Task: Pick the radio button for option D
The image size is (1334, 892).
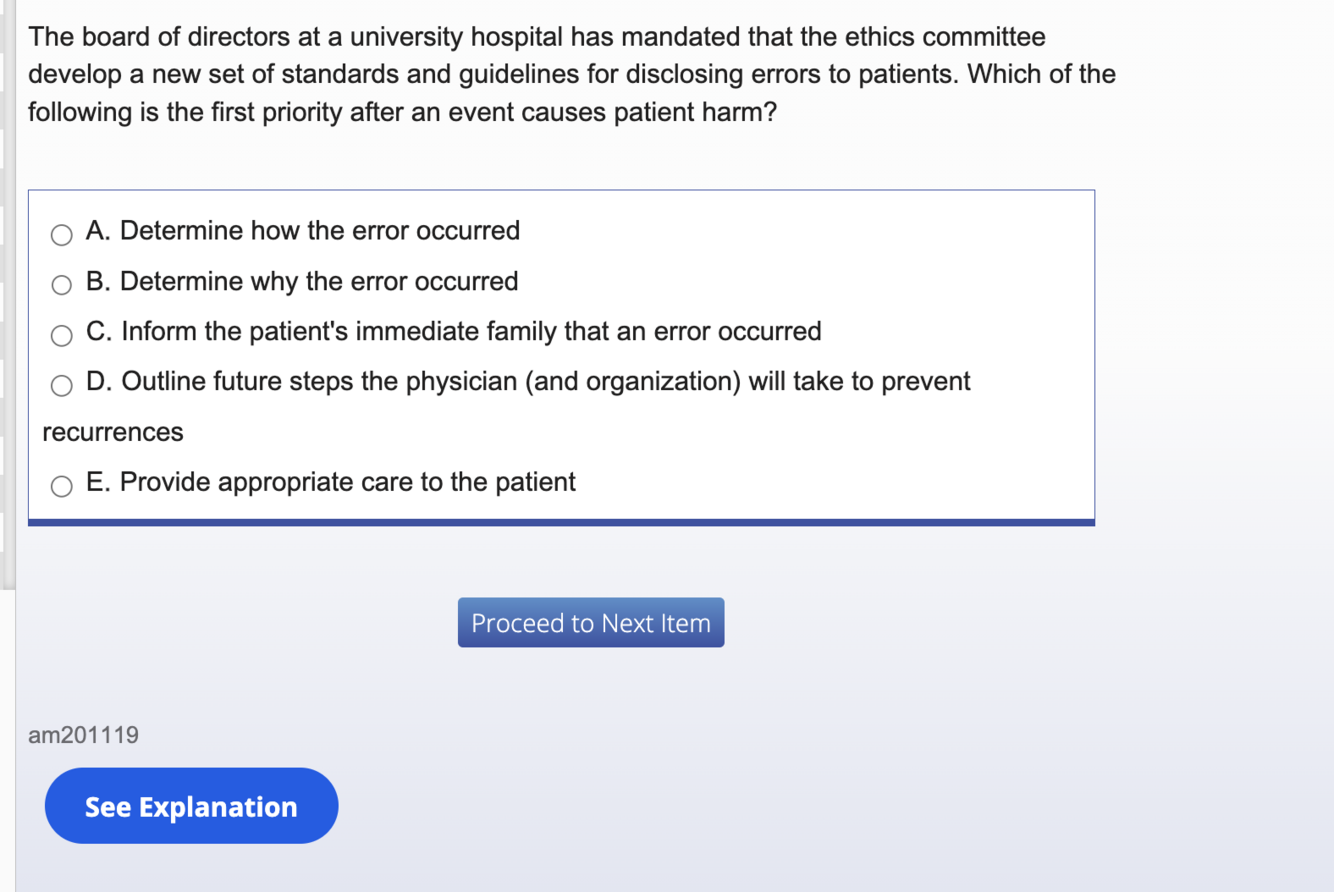Action: [62, 386]
